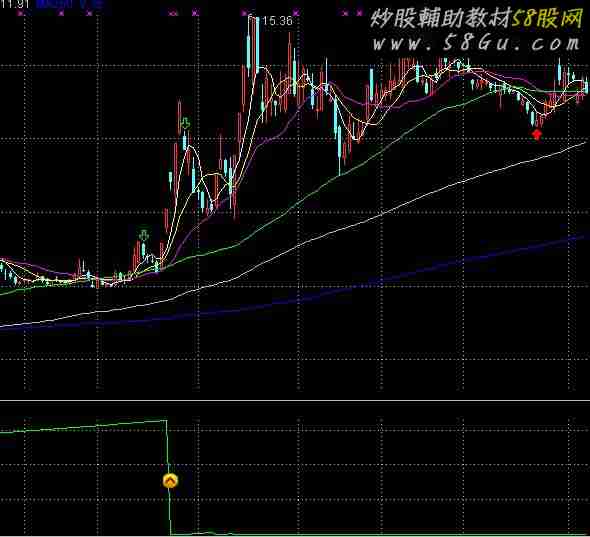
Task: Click the lower green arrow signal above early breakout candles
Action: (x=144, y=235)
